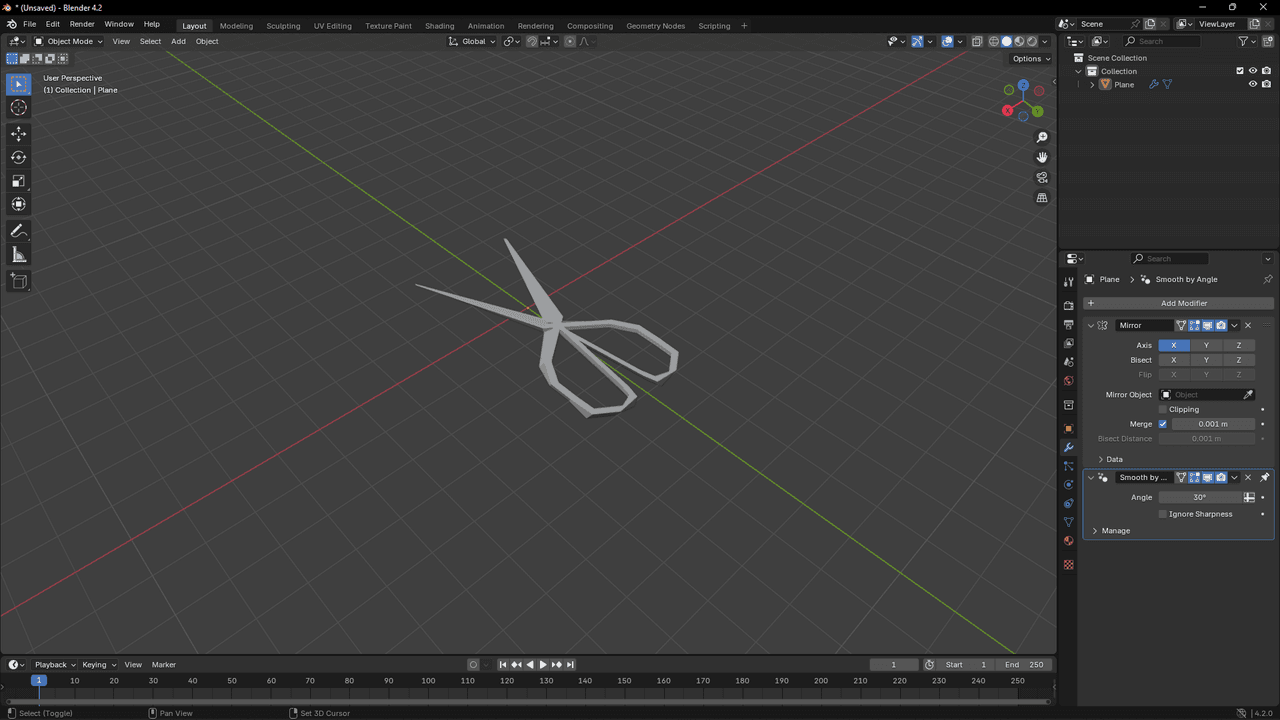1280x720 pixels.
Task: Select the Scale tool
Action: (x=19, y=181)
